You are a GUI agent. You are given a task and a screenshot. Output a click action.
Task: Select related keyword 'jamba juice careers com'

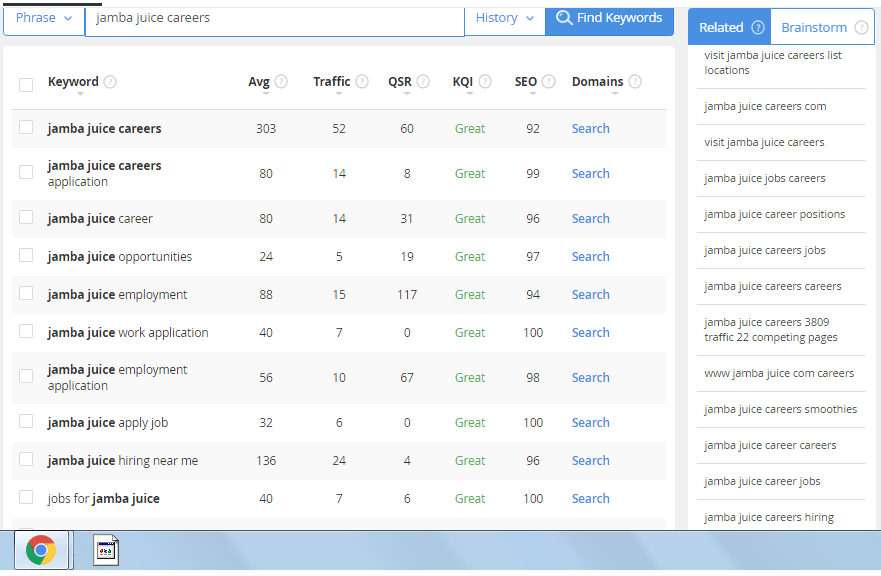[x=765, y=106]
